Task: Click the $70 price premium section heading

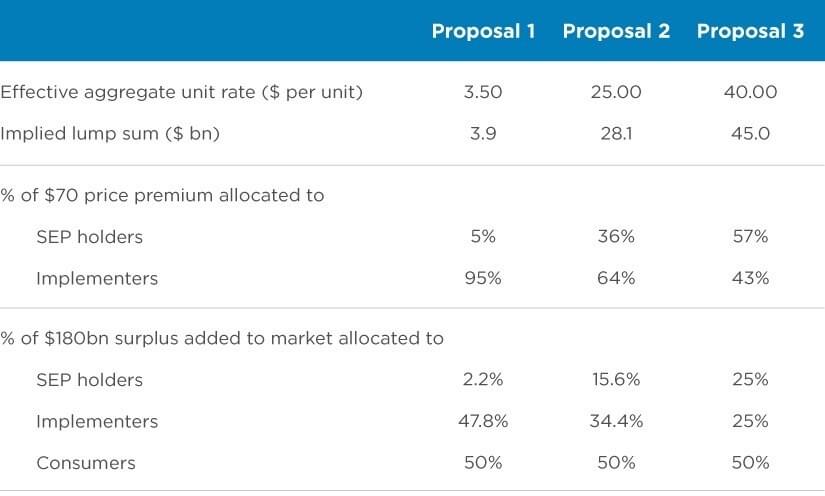Action: coord(162,195)
